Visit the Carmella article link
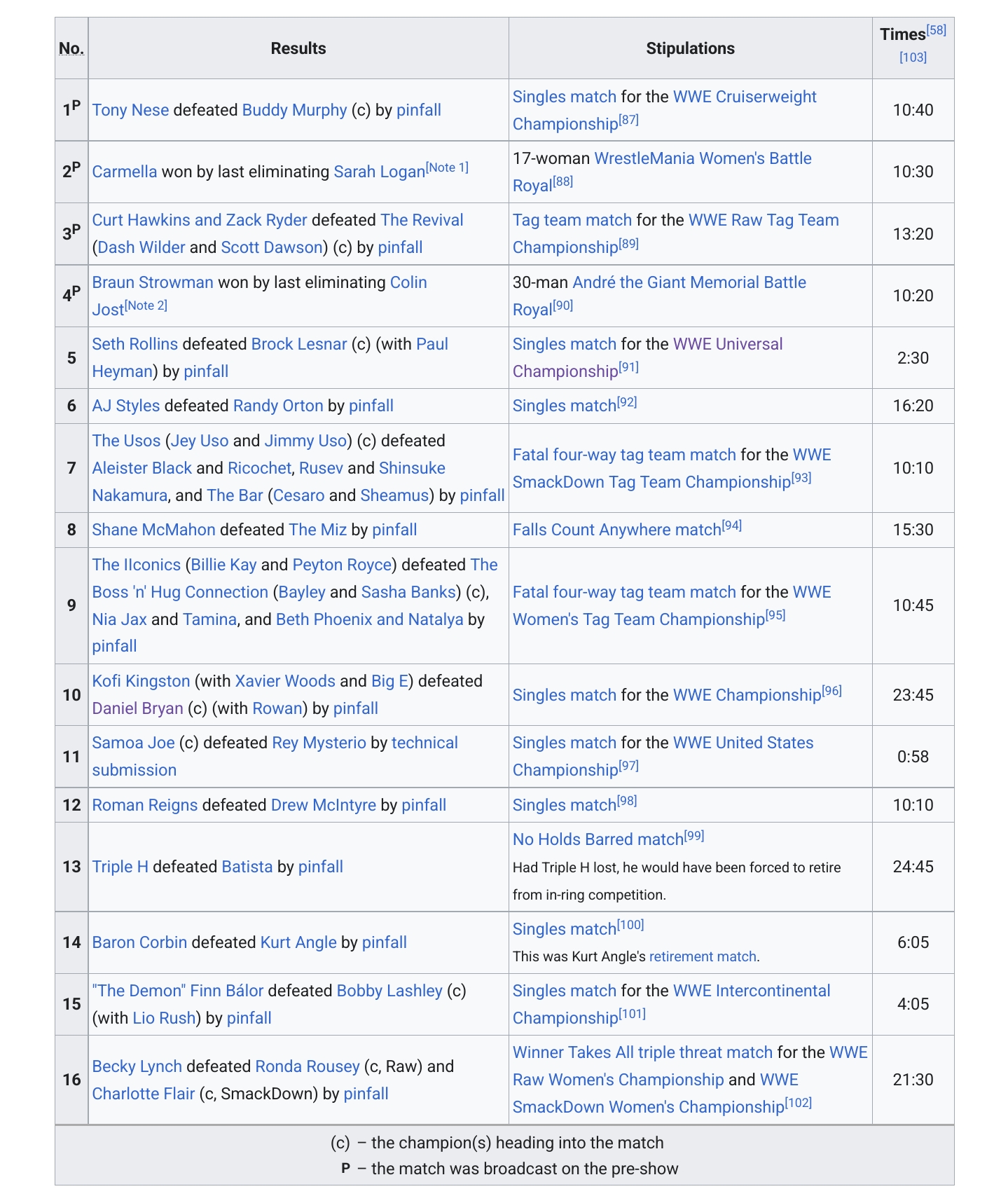Screen dimensions: 1008x1196 pyautogui.click(x=125, y=172)
